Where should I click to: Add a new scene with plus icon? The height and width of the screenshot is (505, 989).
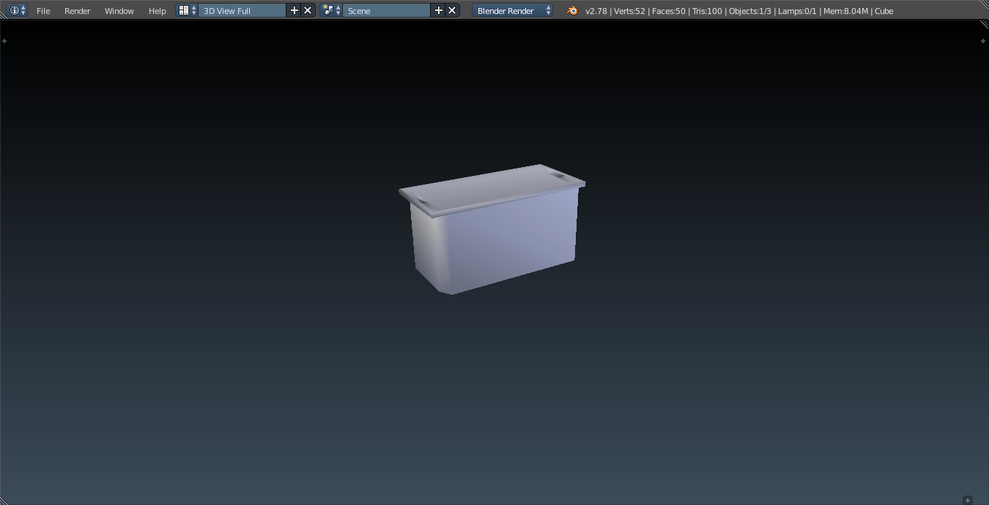(438, 10)
